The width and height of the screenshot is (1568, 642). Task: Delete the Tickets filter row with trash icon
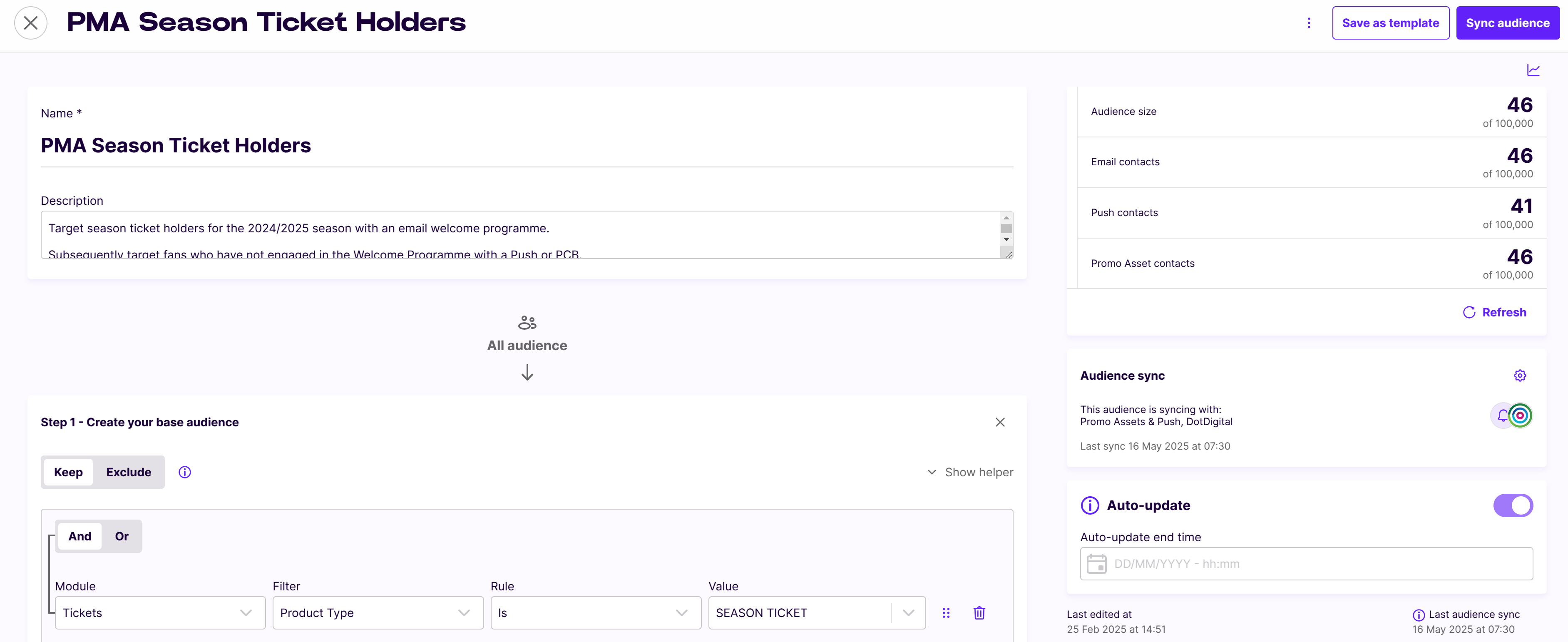(979, 613)
